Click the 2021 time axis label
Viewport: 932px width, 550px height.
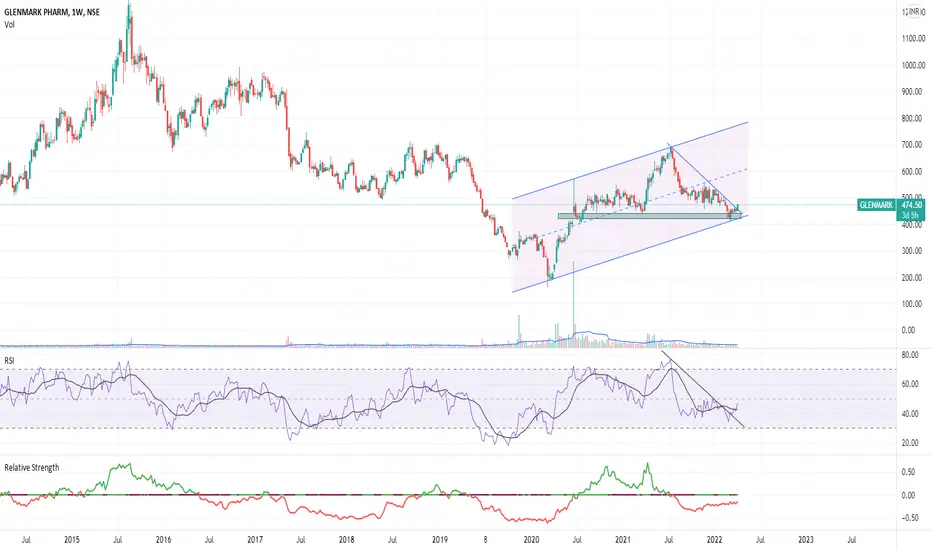[623, 540]
